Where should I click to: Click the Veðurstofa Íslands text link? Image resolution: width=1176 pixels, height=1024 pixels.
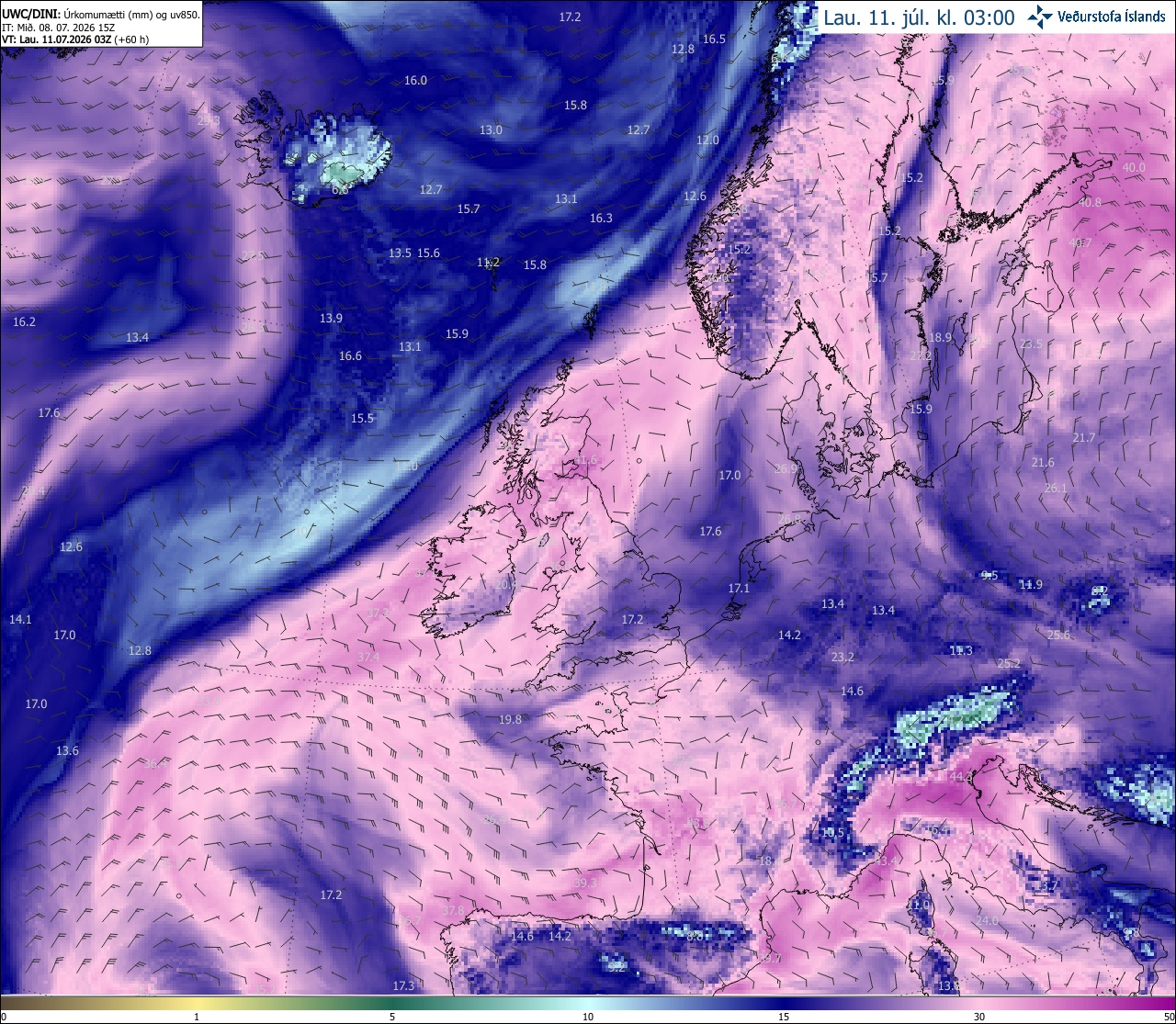pyautogui.click(x=1112, y=17)
